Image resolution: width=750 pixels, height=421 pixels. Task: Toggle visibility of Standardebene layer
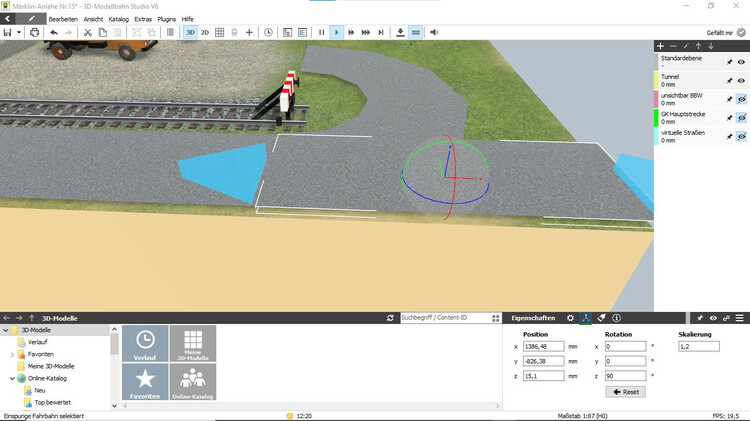741,62
